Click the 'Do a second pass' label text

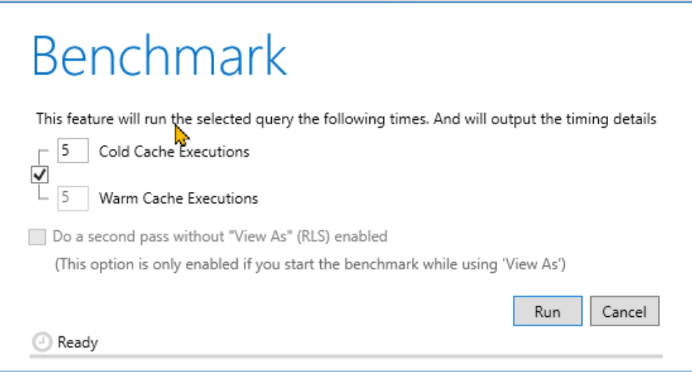(220, 237)
